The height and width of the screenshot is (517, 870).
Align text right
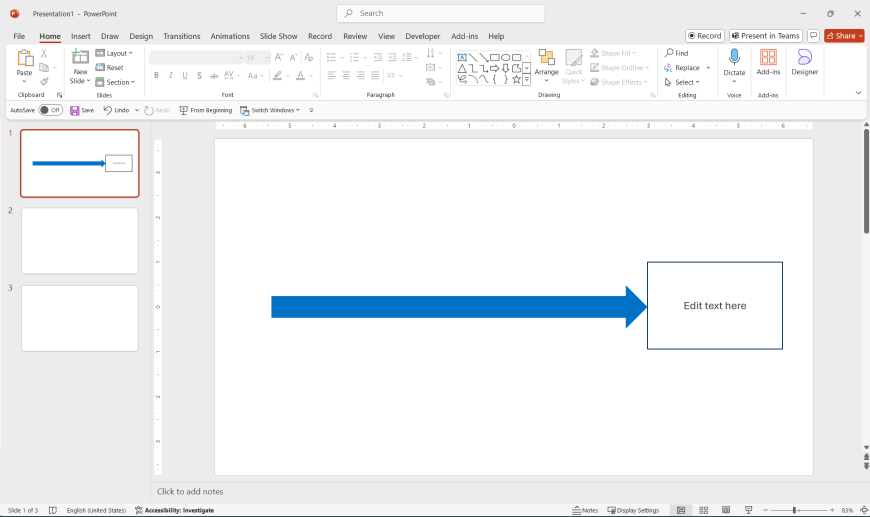tap(361, 75)
